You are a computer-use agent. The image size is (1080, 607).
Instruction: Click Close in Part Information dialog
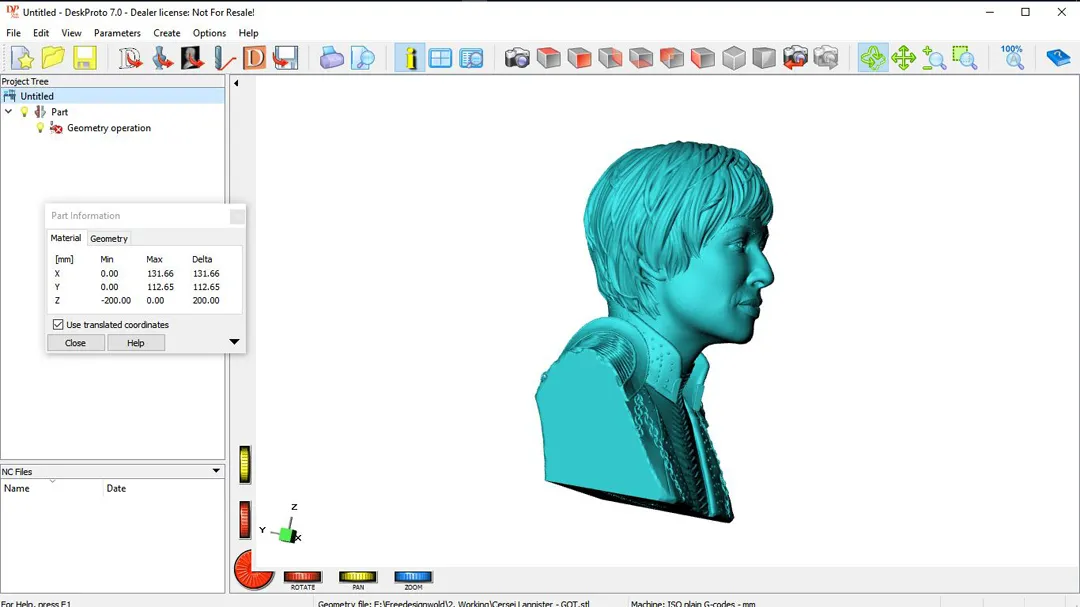click(76, 343)
